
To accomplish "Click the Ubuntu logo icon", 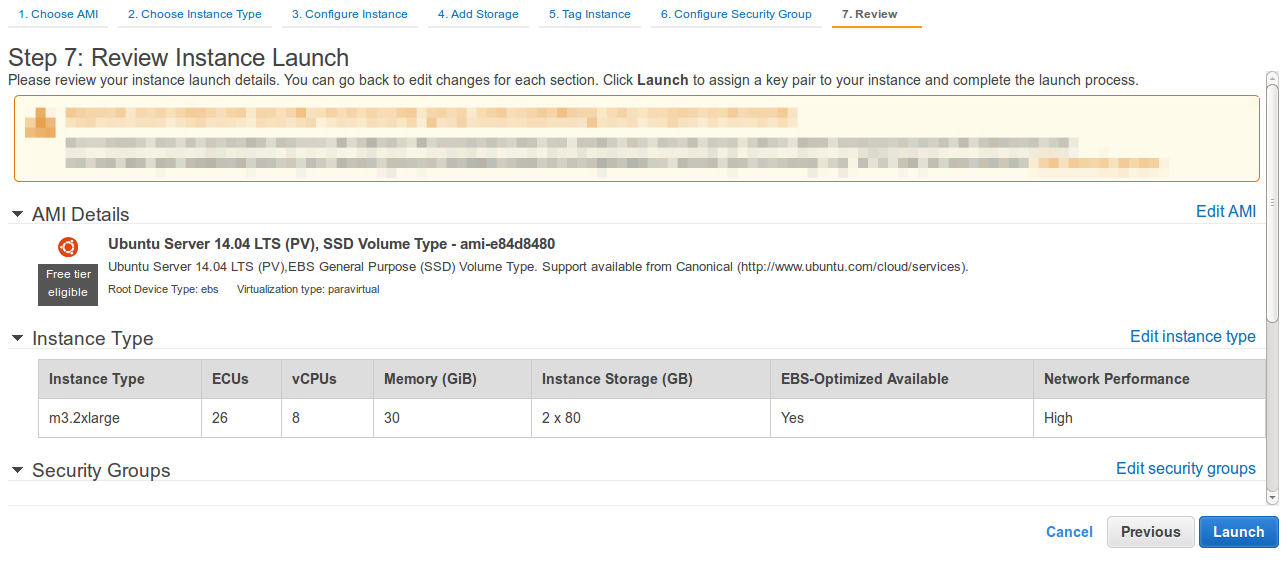I will [x=68, y=247].
